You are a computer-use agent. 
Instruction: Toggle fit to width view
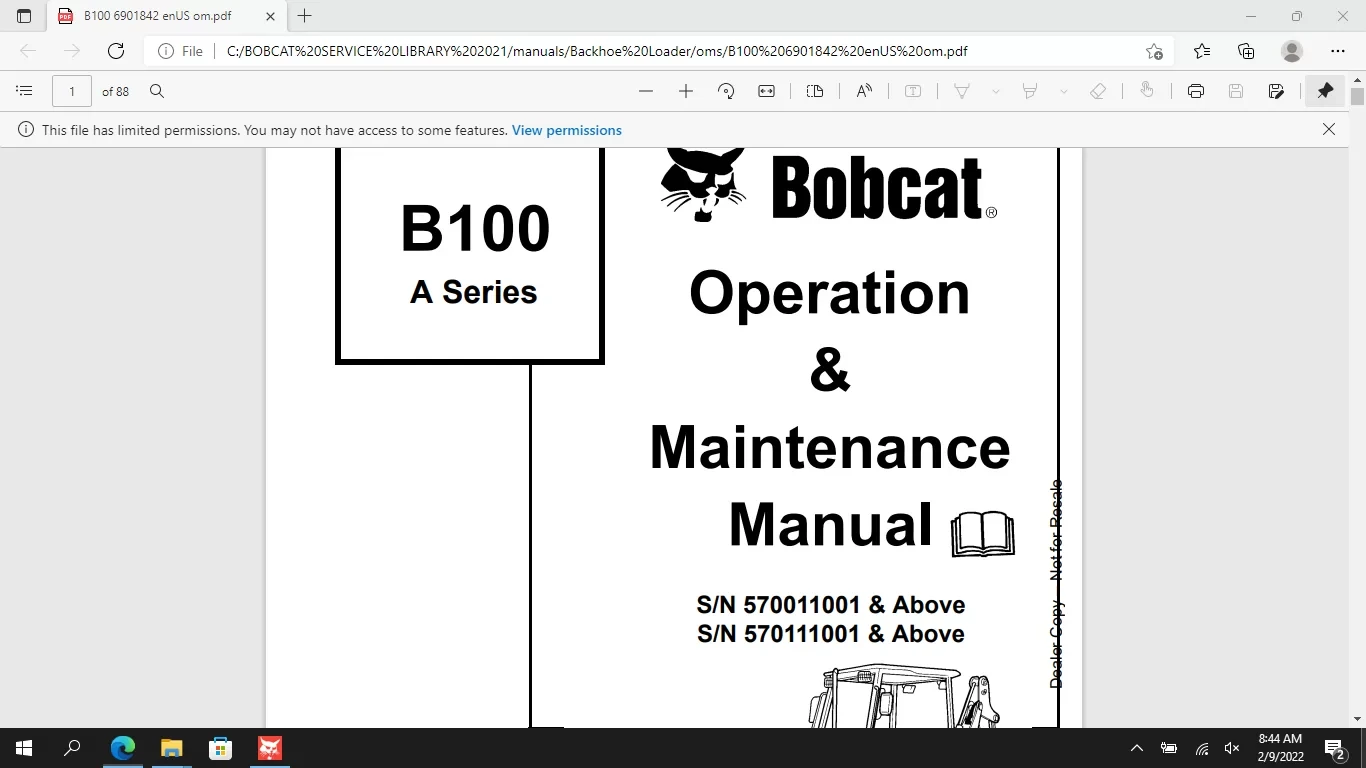click(x=767, y=91)
